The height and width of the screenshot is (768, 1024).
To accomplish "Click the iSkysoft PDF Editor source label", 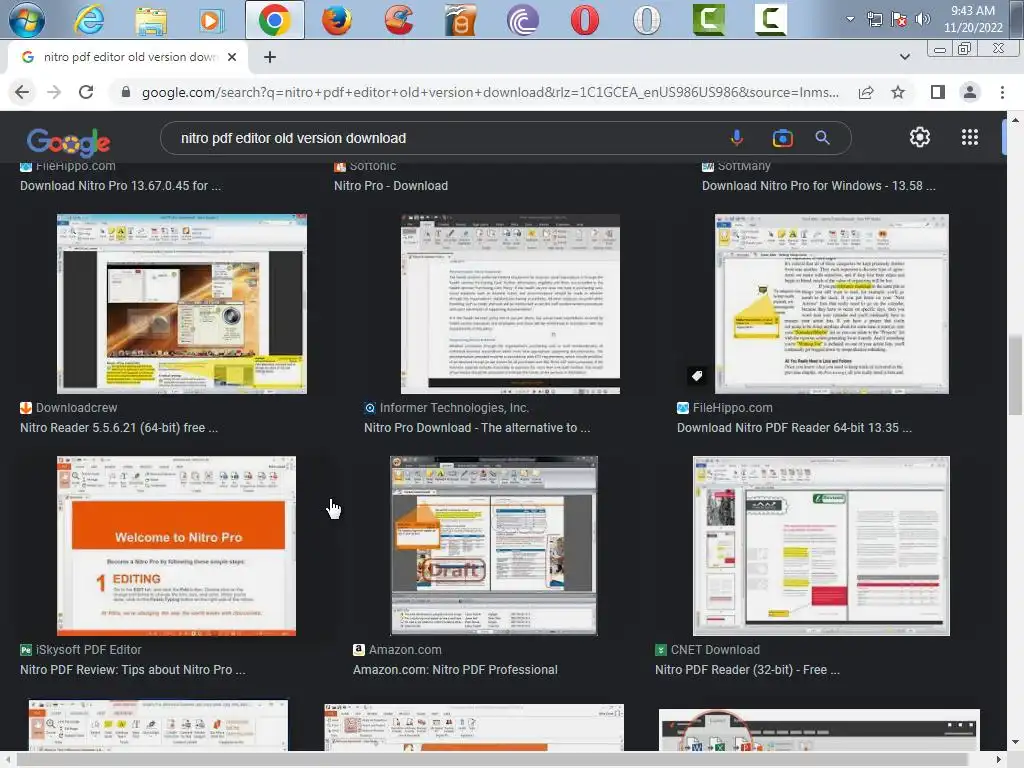I will click(88, 650).
